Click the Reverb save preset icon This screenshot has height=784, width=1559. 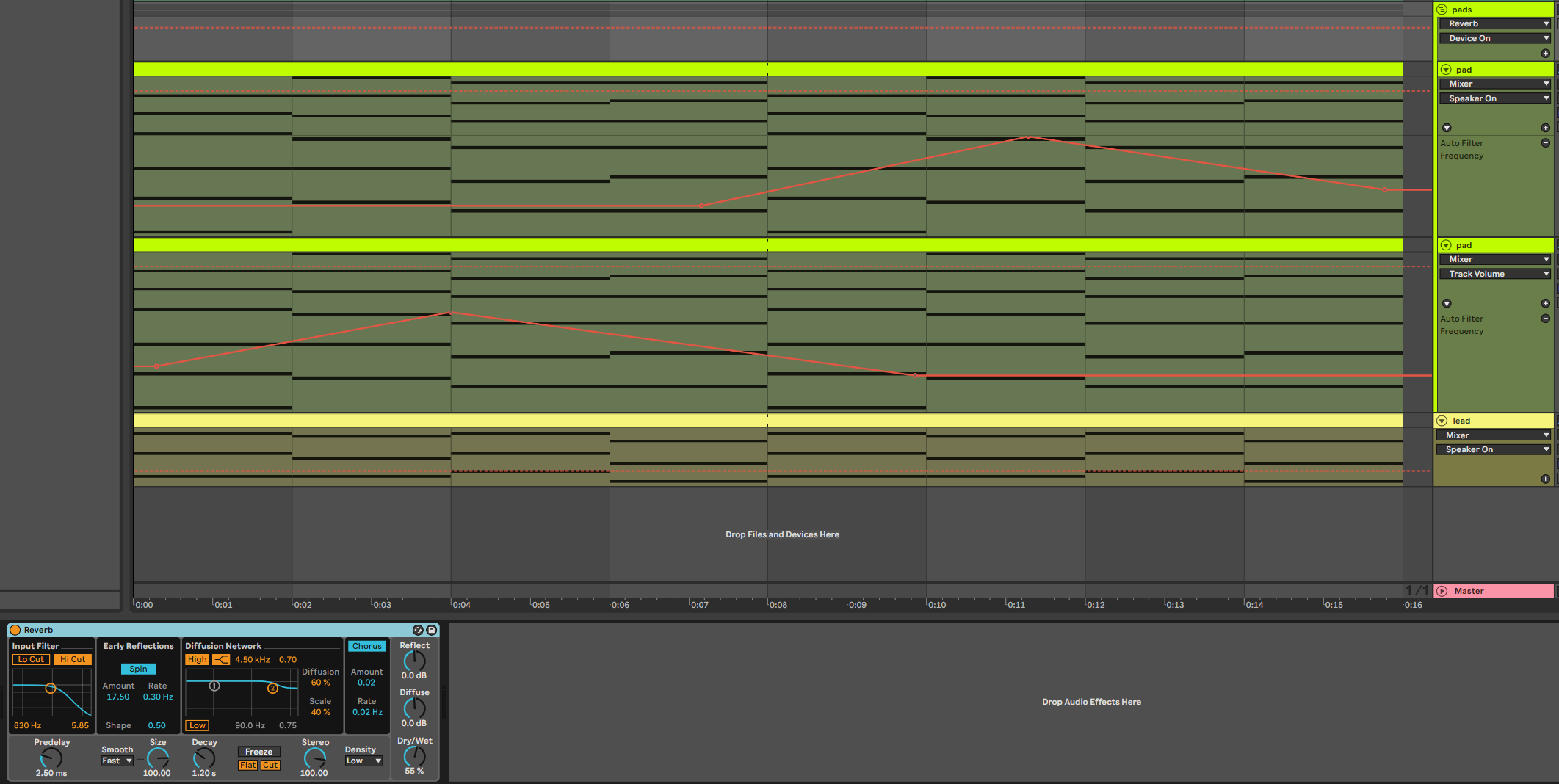(432, 630)
